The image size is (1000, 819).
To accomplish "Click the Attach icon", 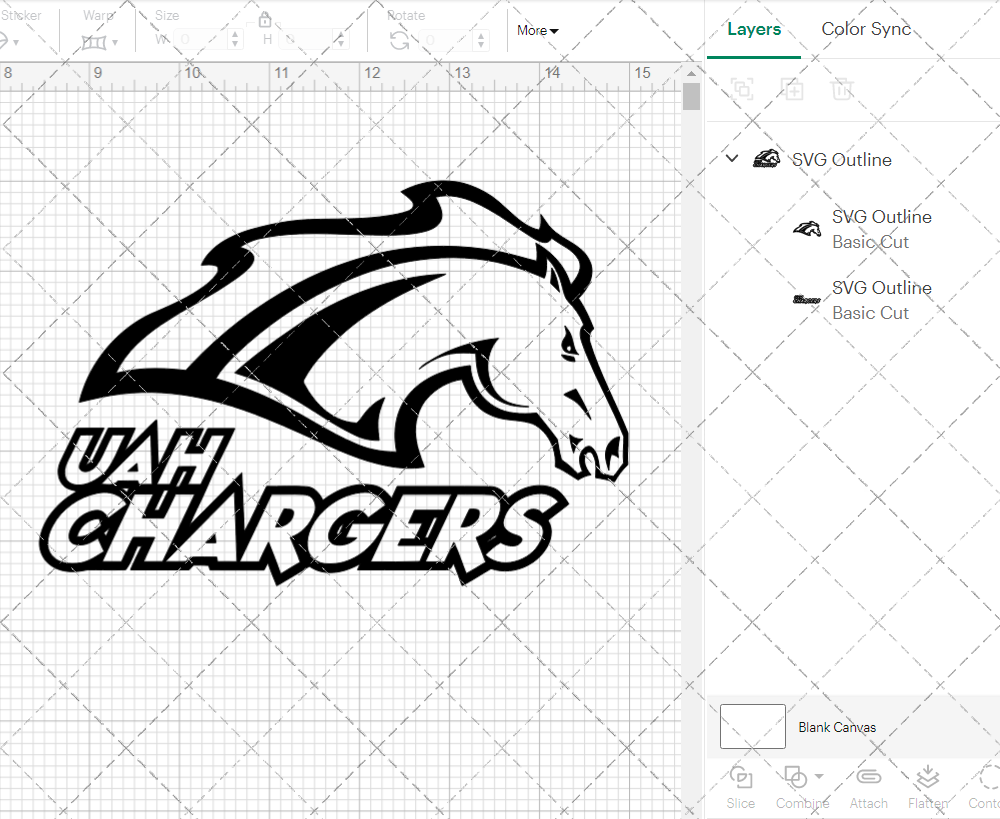I will coord(868,787).
